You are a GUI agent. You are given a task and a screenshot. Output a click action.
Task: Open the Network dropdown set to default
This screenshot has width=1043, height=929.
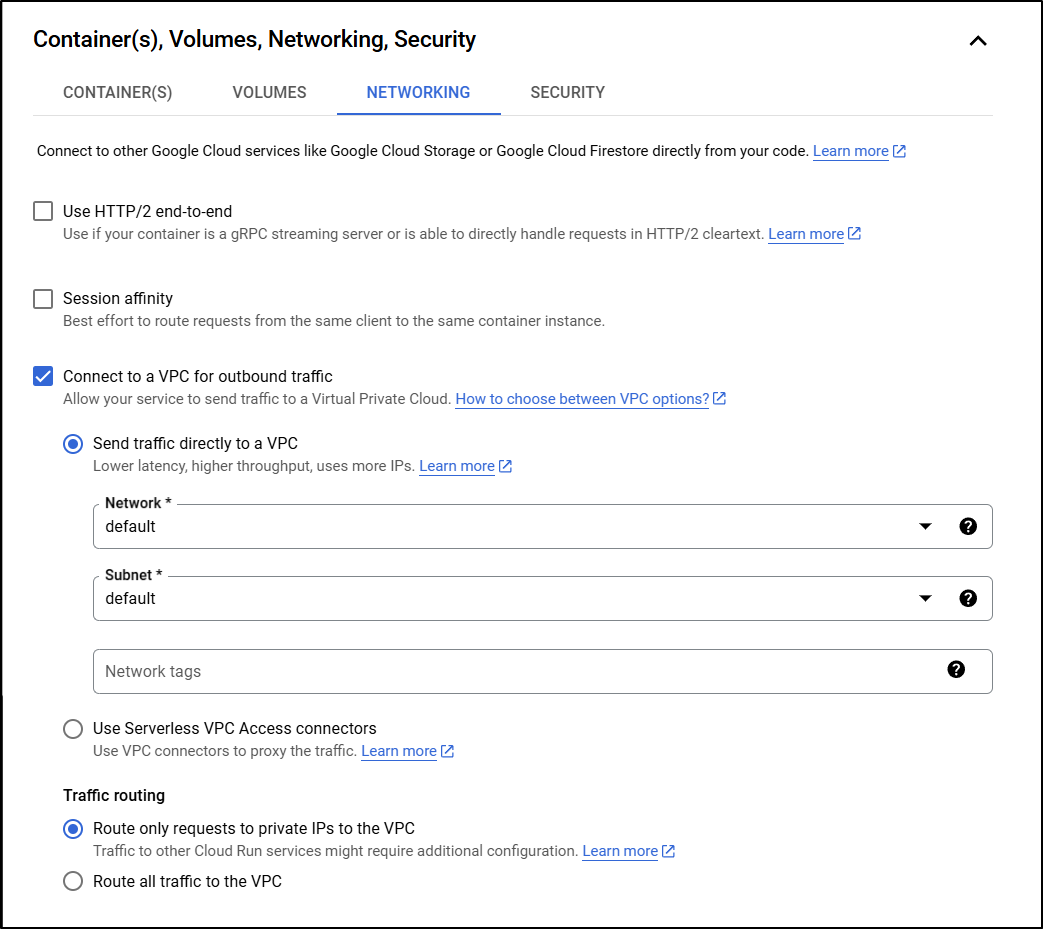click(542, 527)
